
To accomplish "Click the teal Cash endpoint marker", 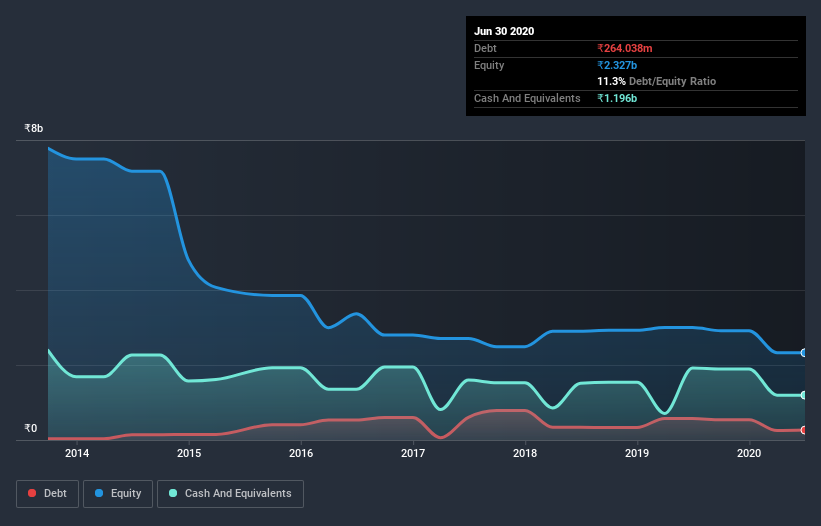I will pyautogui.click(x=804, y=395).
